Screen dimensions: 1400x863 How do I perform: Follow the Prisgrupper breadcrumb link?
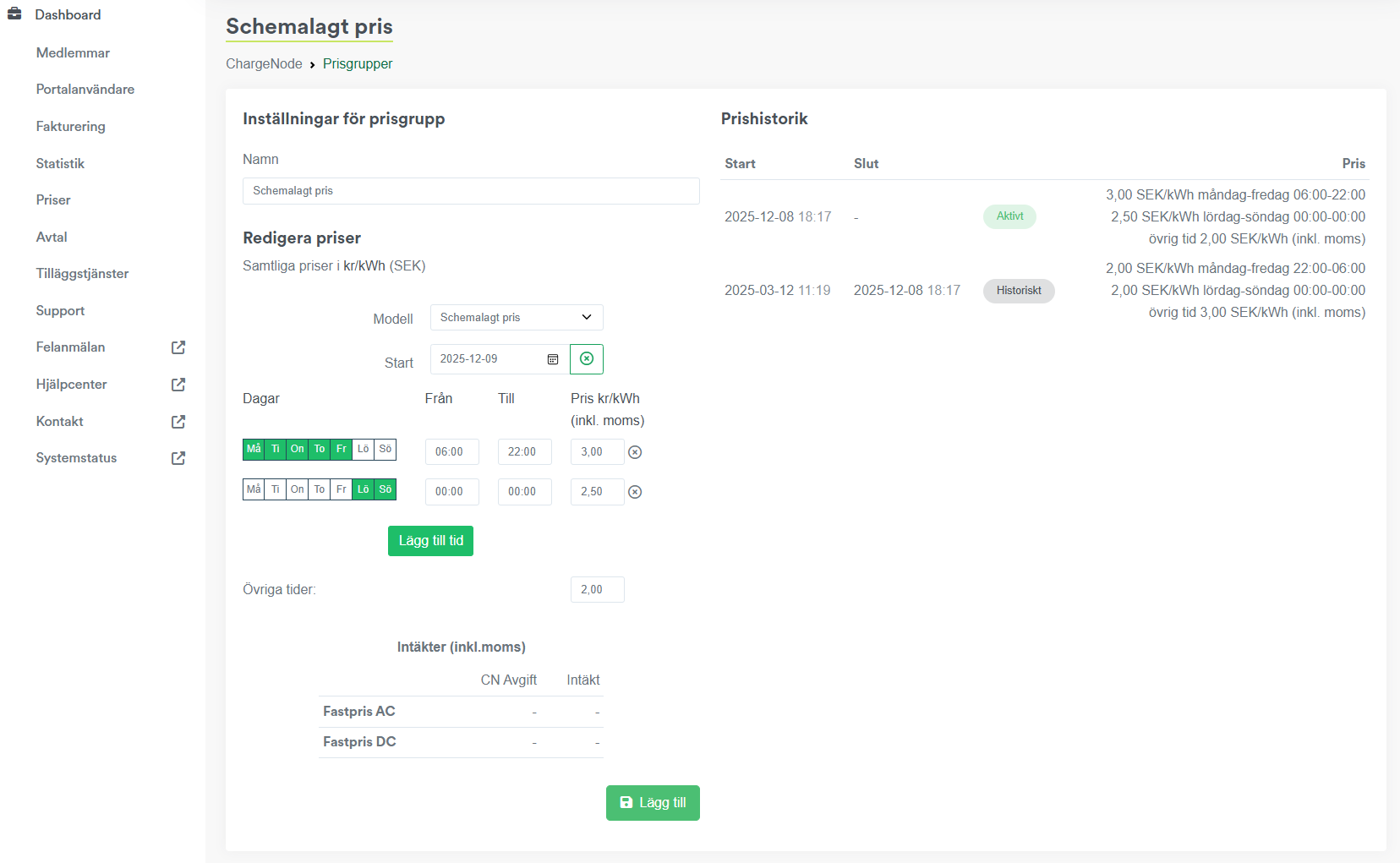tap(358, 64)
